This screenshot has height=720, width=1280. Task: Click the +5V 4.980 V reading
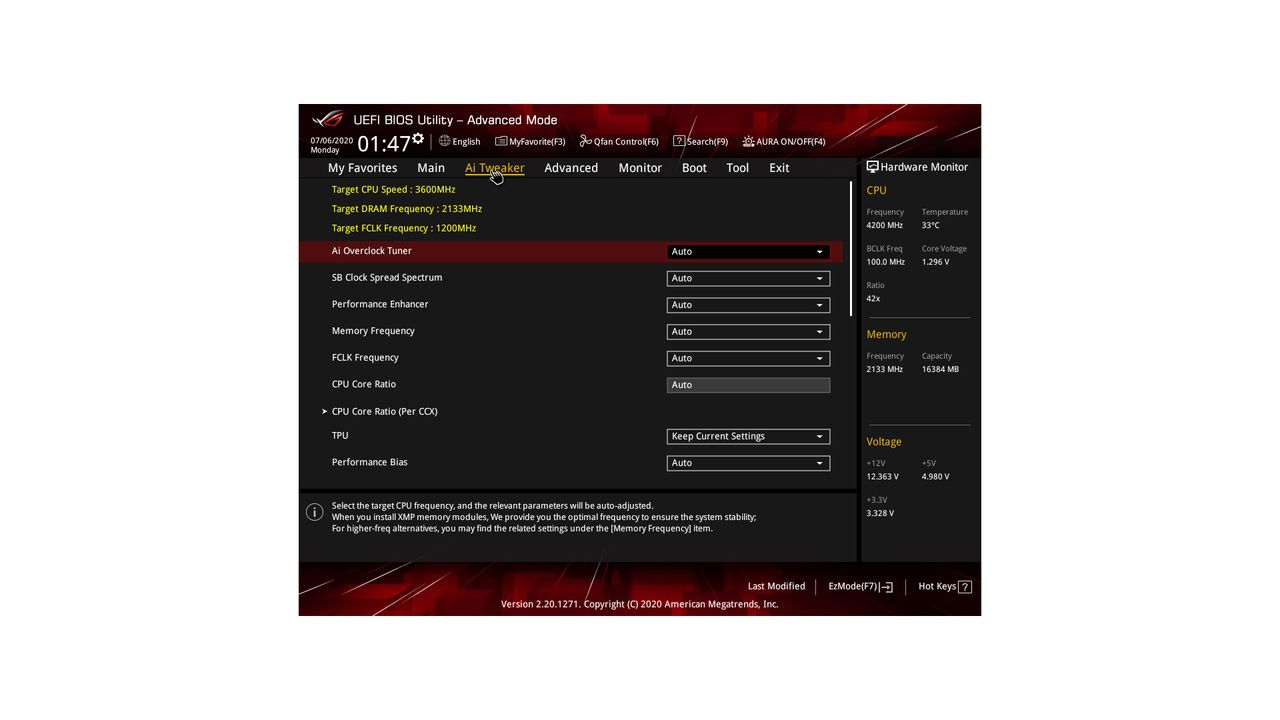pos(935,477)
